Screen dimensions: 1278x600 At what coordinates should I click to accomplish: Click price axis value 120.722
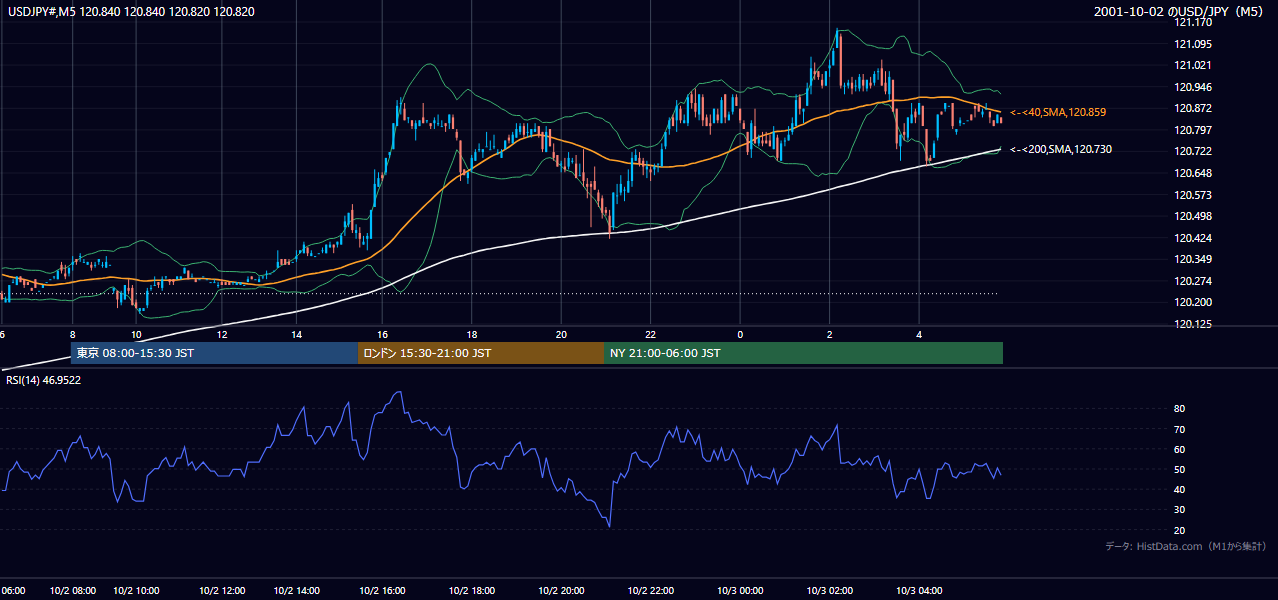coord(1194,151)
